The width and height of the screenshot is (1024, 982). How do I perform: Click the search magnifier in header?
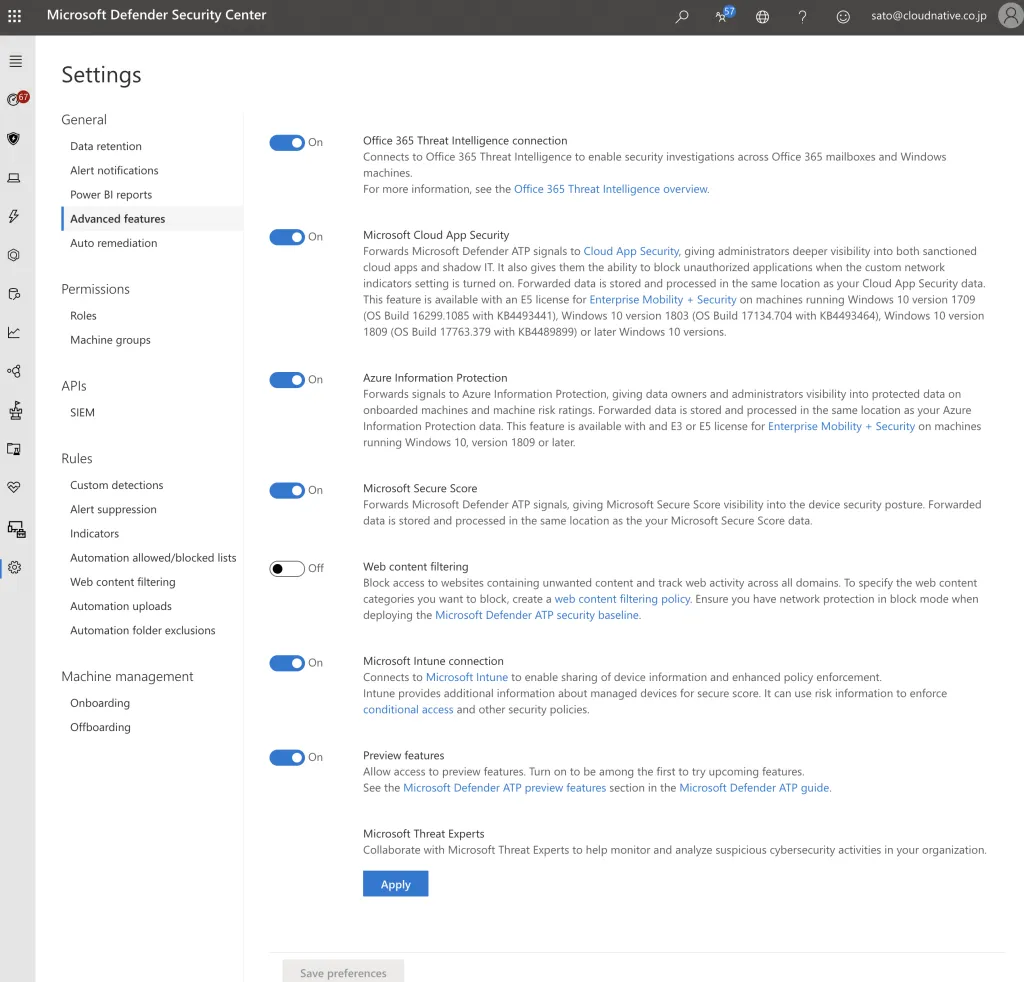(x=682, y=16)
